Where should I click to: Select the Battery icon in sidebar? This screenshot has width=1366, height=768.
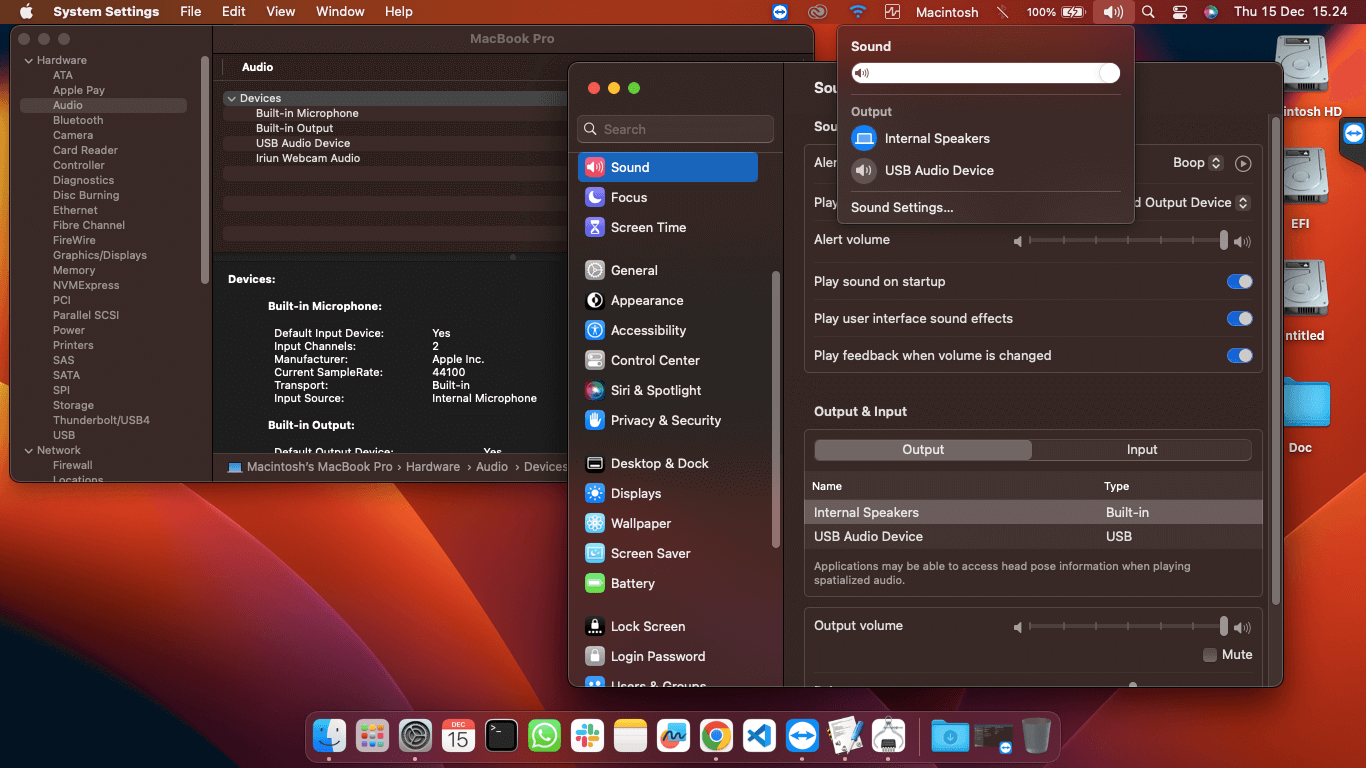595,583
